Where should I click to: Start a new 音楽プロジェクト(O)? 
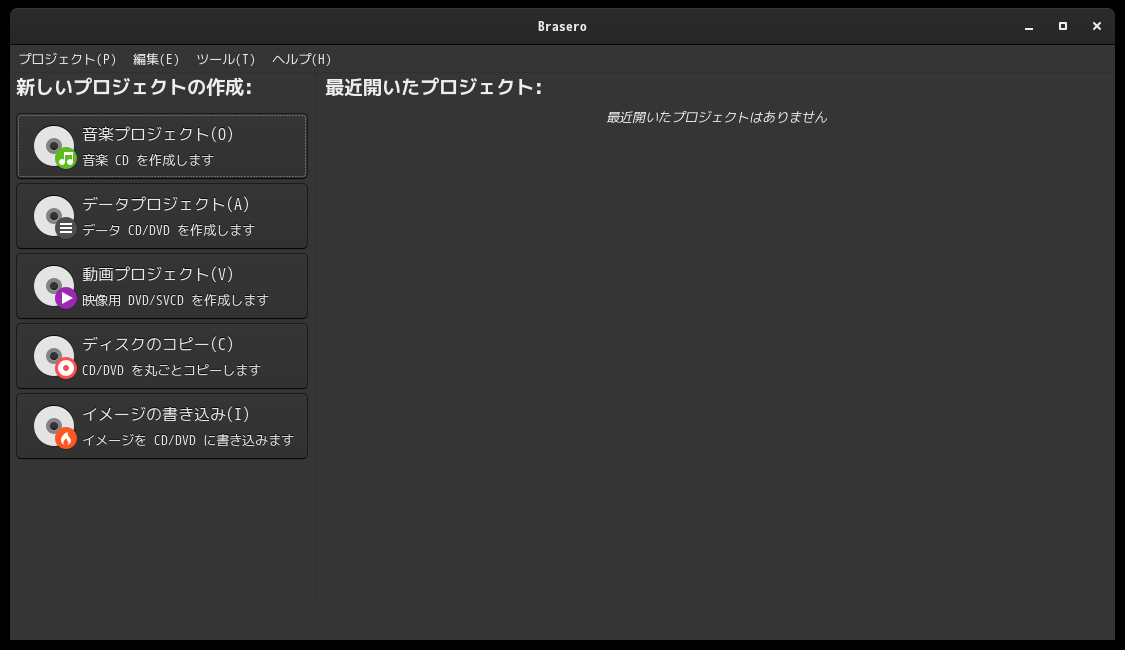tap(162, 146)
